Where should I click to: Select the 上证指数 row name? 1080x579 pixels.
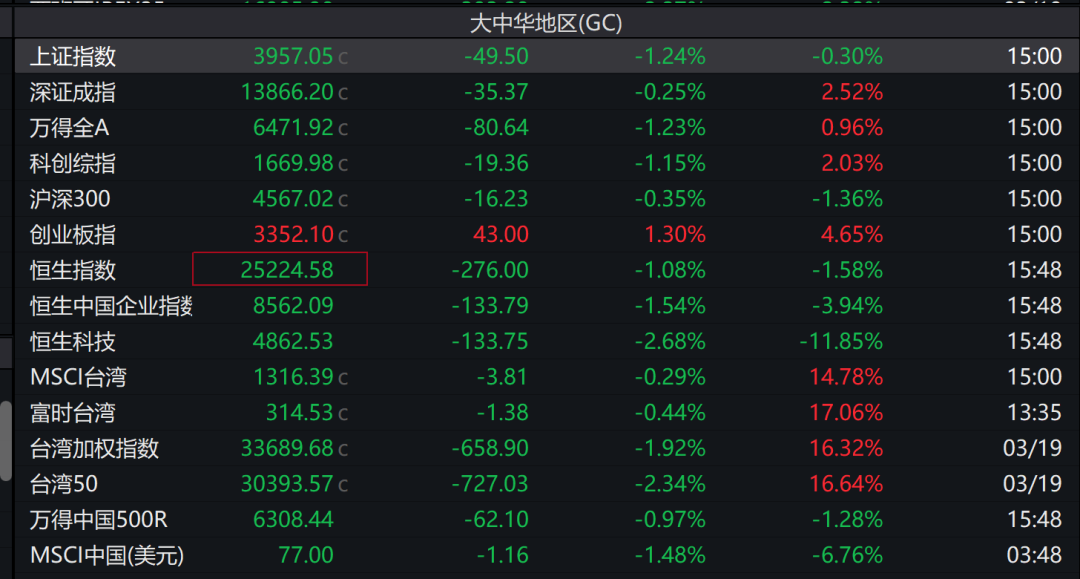pos(73,57)
